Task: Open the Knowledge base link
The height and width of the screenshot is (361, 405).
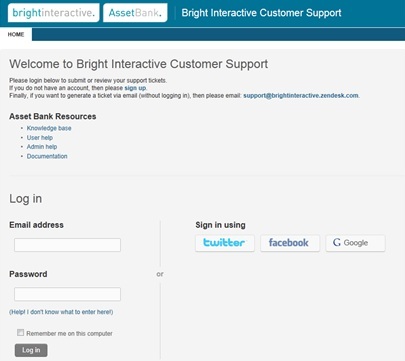Action: (x=49, y=128)
